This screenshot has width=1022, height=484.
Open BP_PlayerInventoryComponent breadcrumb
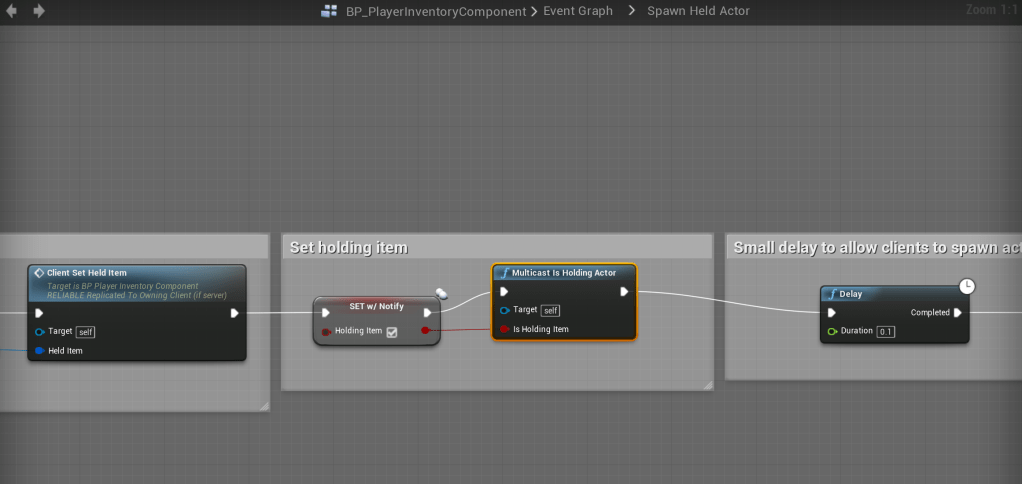pyautogui.click(x=436, y=11)
